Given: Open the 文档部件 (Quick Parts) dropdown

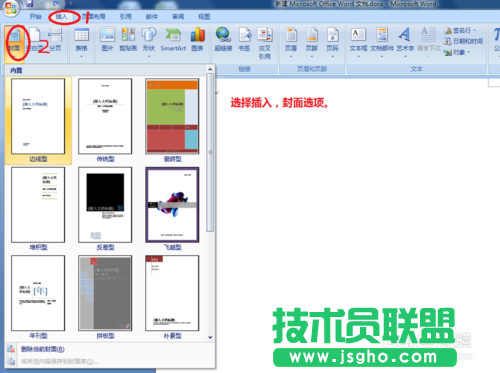Looking at the screenshot, I should [382, 43].
